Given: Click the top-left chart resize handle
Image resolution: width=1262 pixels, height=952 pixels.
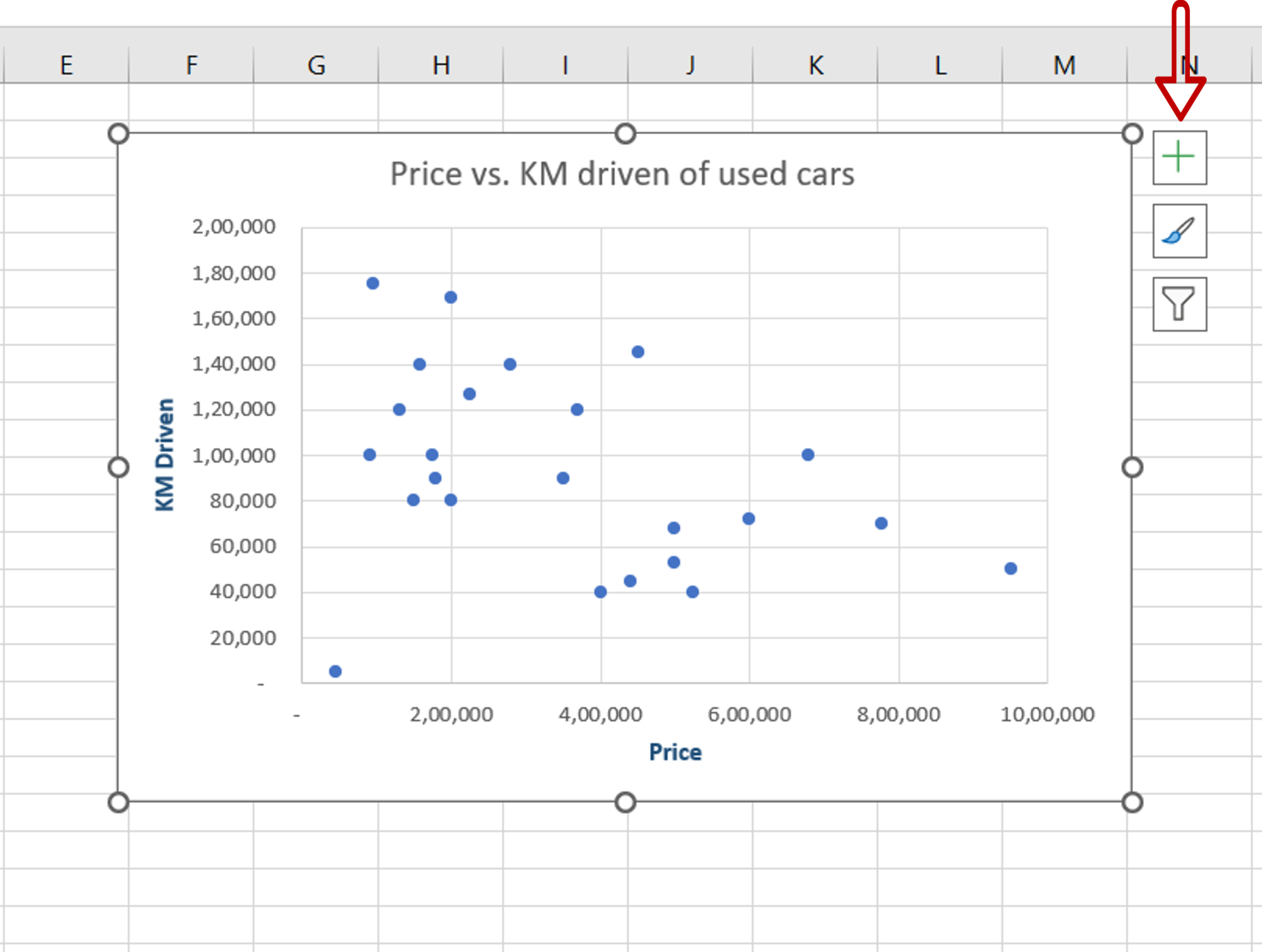Looking at the screenshot, I should (x=118, y=134).
